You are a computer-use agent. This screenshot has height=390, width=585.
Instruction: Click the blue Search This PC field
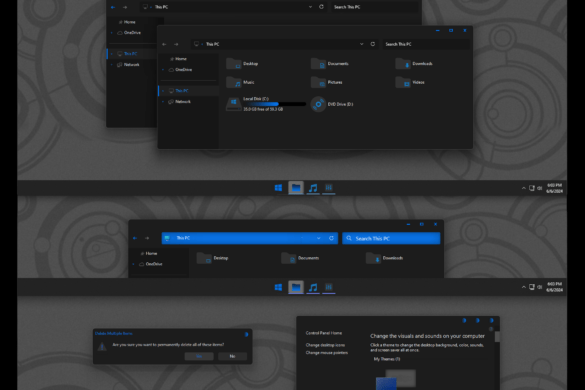click(391, 238)
